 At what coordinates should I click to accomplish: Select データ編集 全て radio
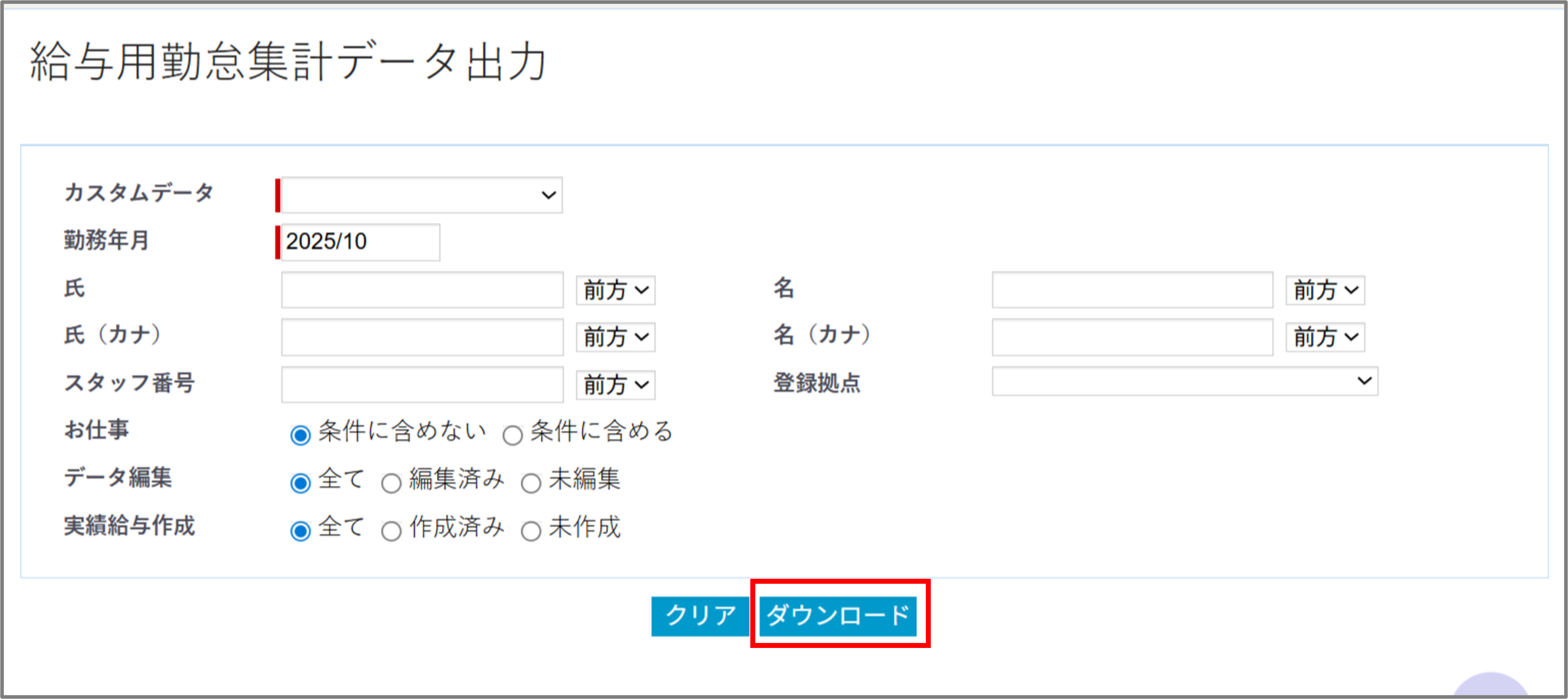click(300, 483)
